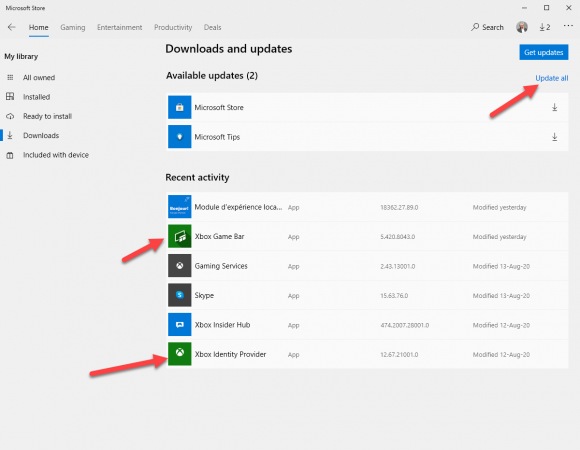This screenshot has width=580, height=450.
Task: Maximize the Microsoft Store window
Action: [x=546, y=8]
